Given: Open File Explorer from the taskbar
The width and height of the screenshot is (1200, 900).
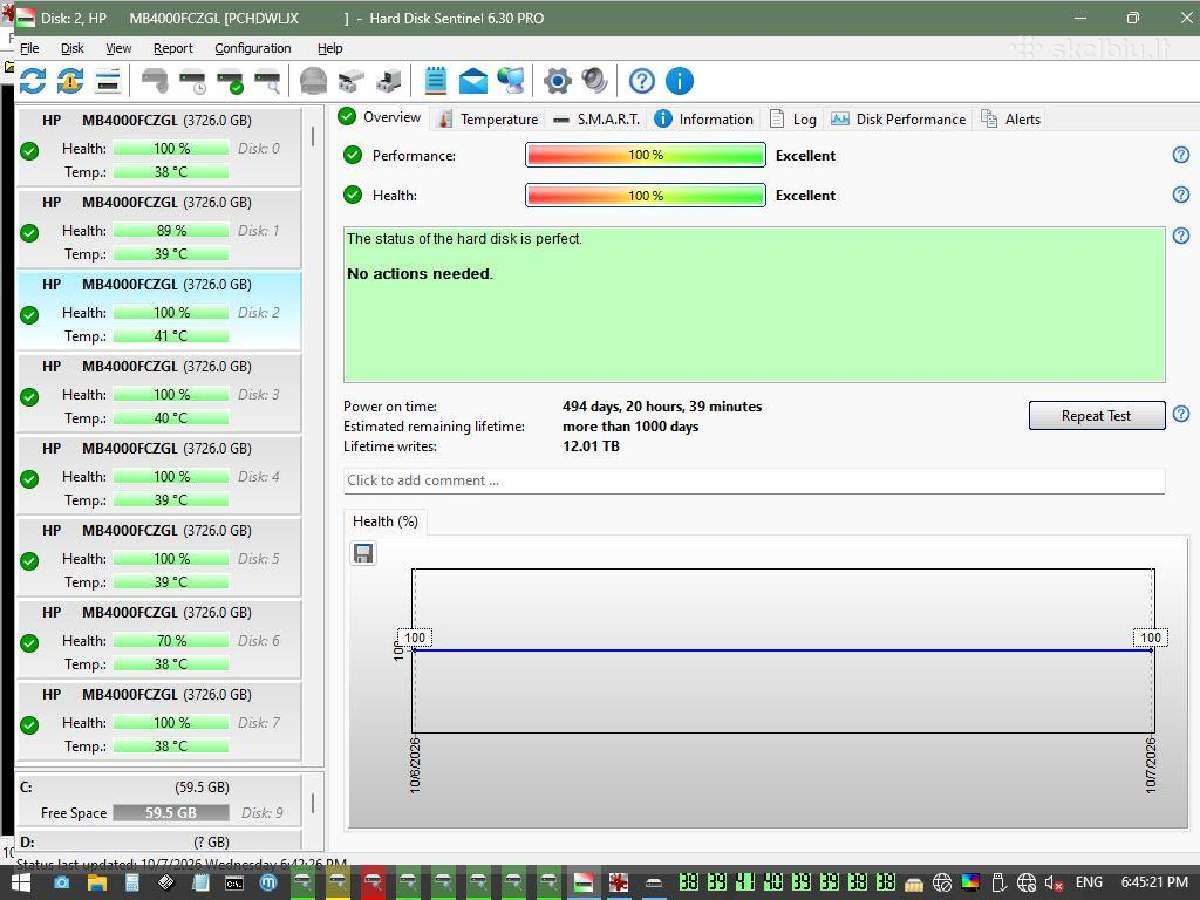Looking at the screenshot, I should (x=97, y=882).
